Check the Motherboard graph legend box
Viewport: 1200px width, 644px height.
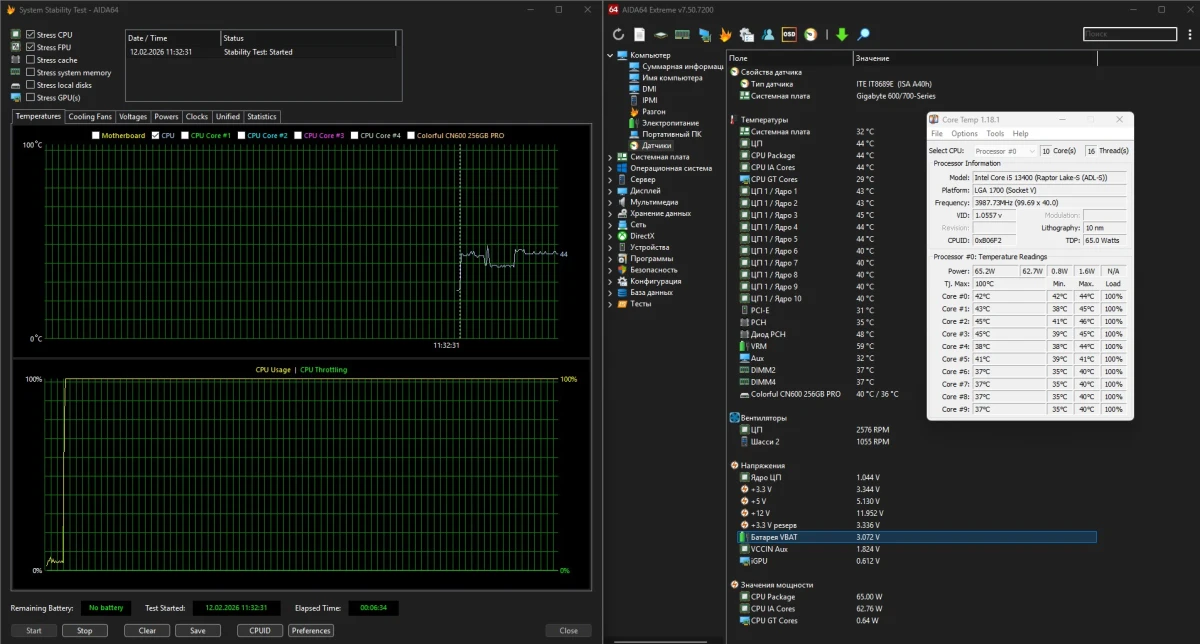[x=96, y=136]
